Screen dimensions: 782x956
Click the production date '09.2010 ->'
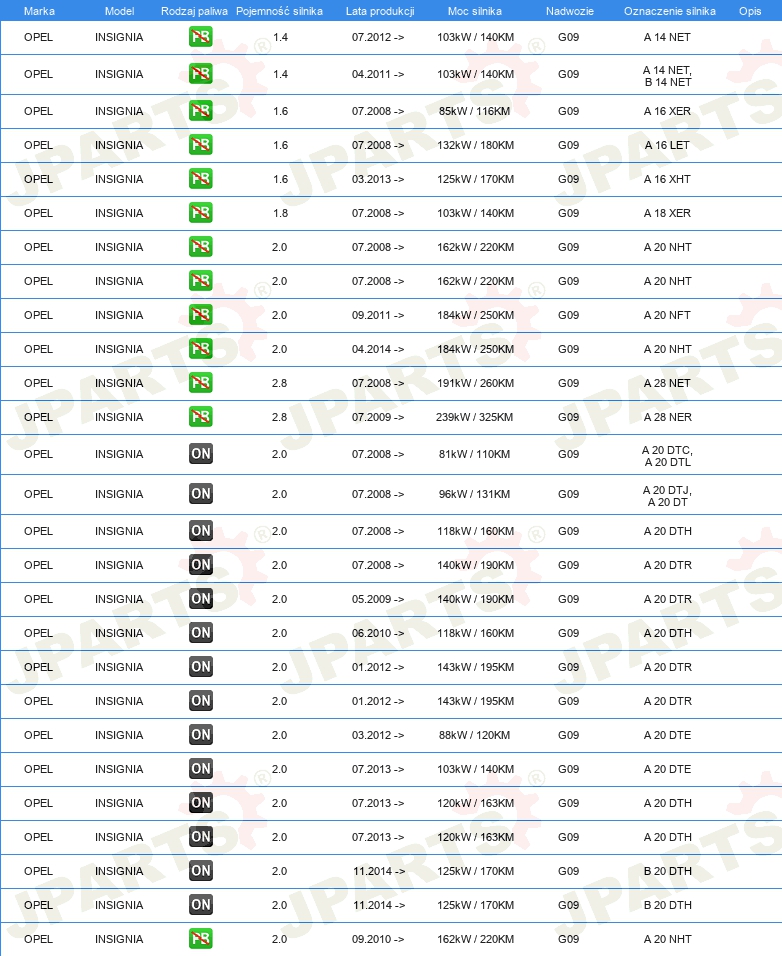coord(378,940)
